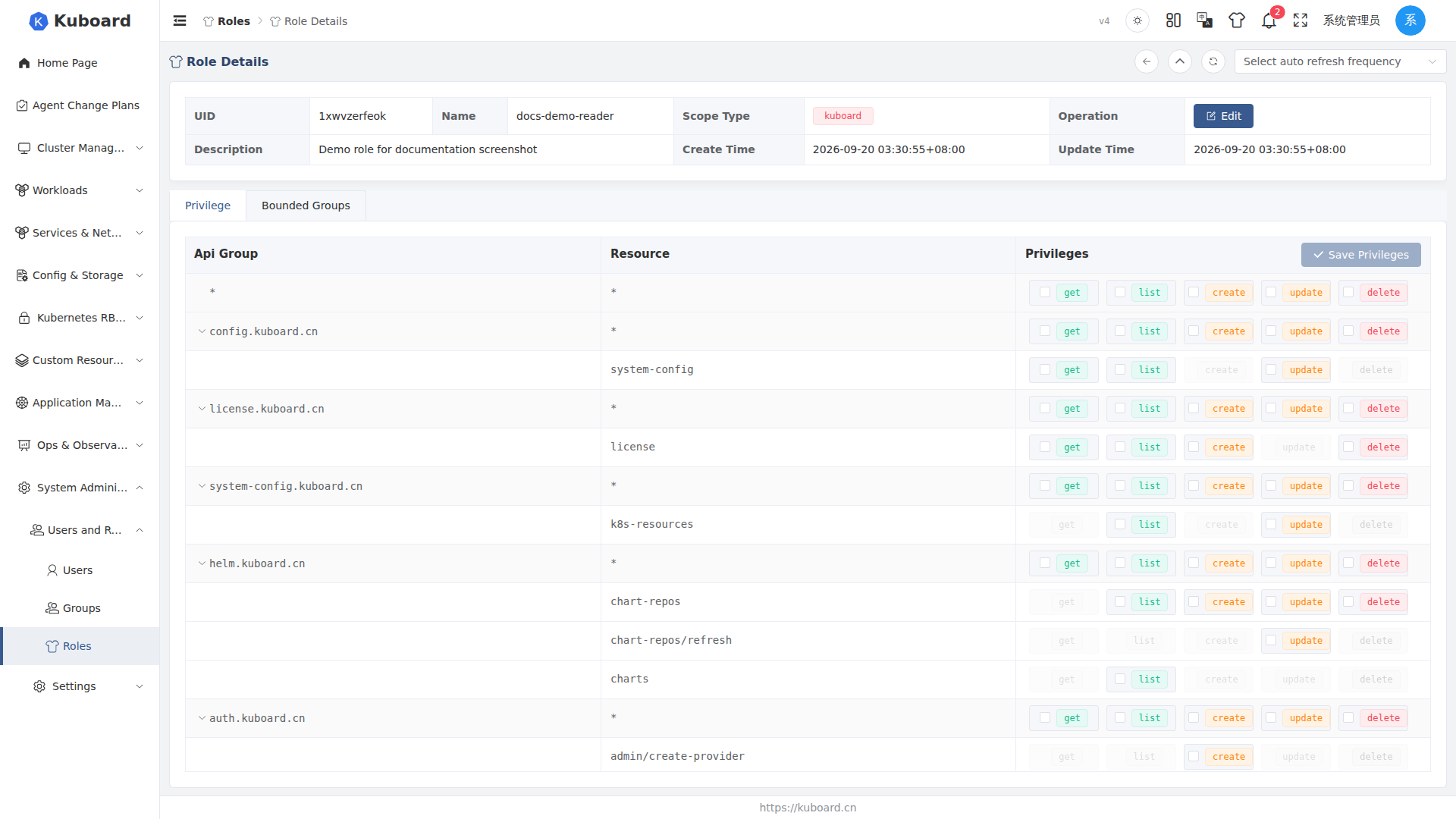Check update privilege for chart-repos/refresh

pyautogui.click(x=1271, y=640)
